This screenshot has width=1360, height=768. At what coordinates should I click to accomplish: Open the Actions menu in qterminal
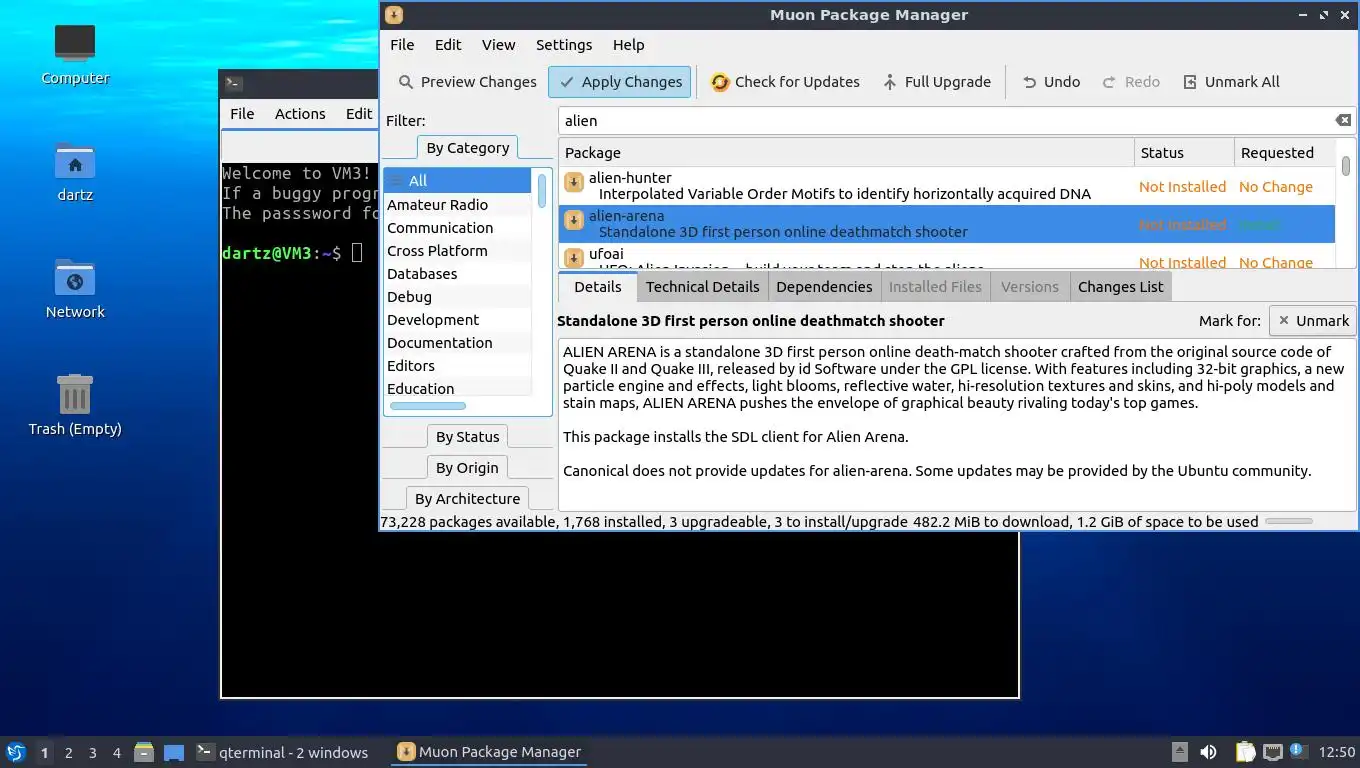click(300, 114)
